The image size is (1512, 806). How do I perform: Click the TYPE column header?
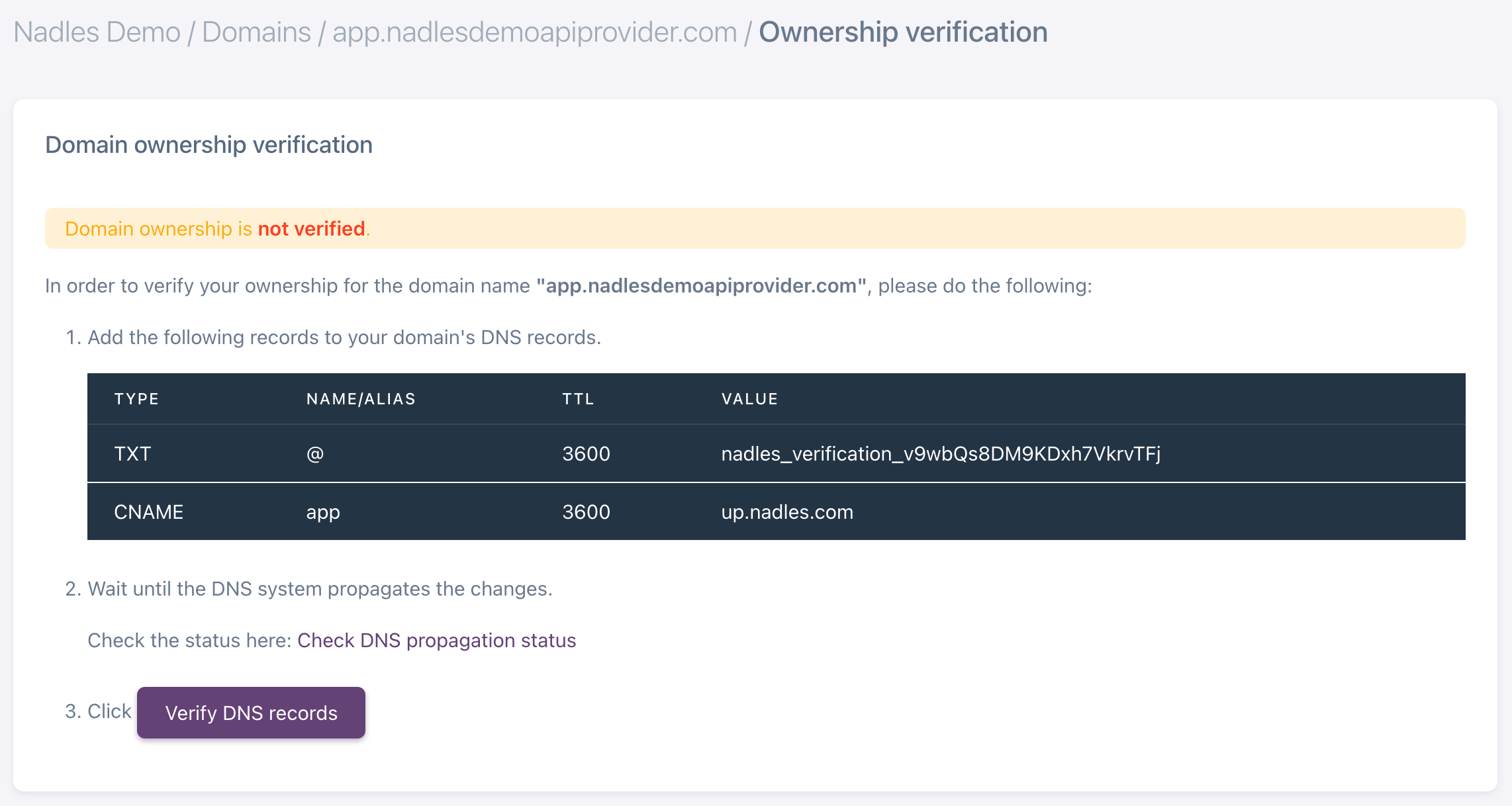point(136,399)
